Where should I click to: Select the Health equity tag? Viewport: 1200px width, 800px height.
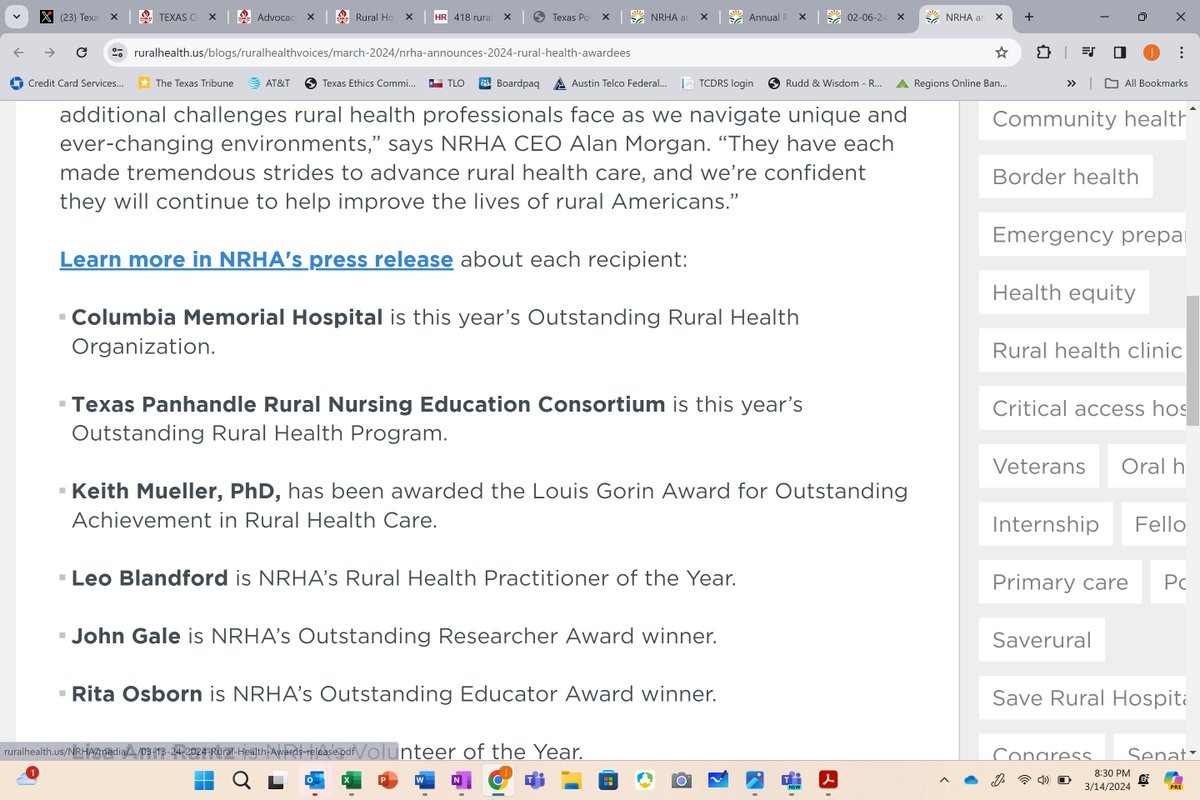1063,293
